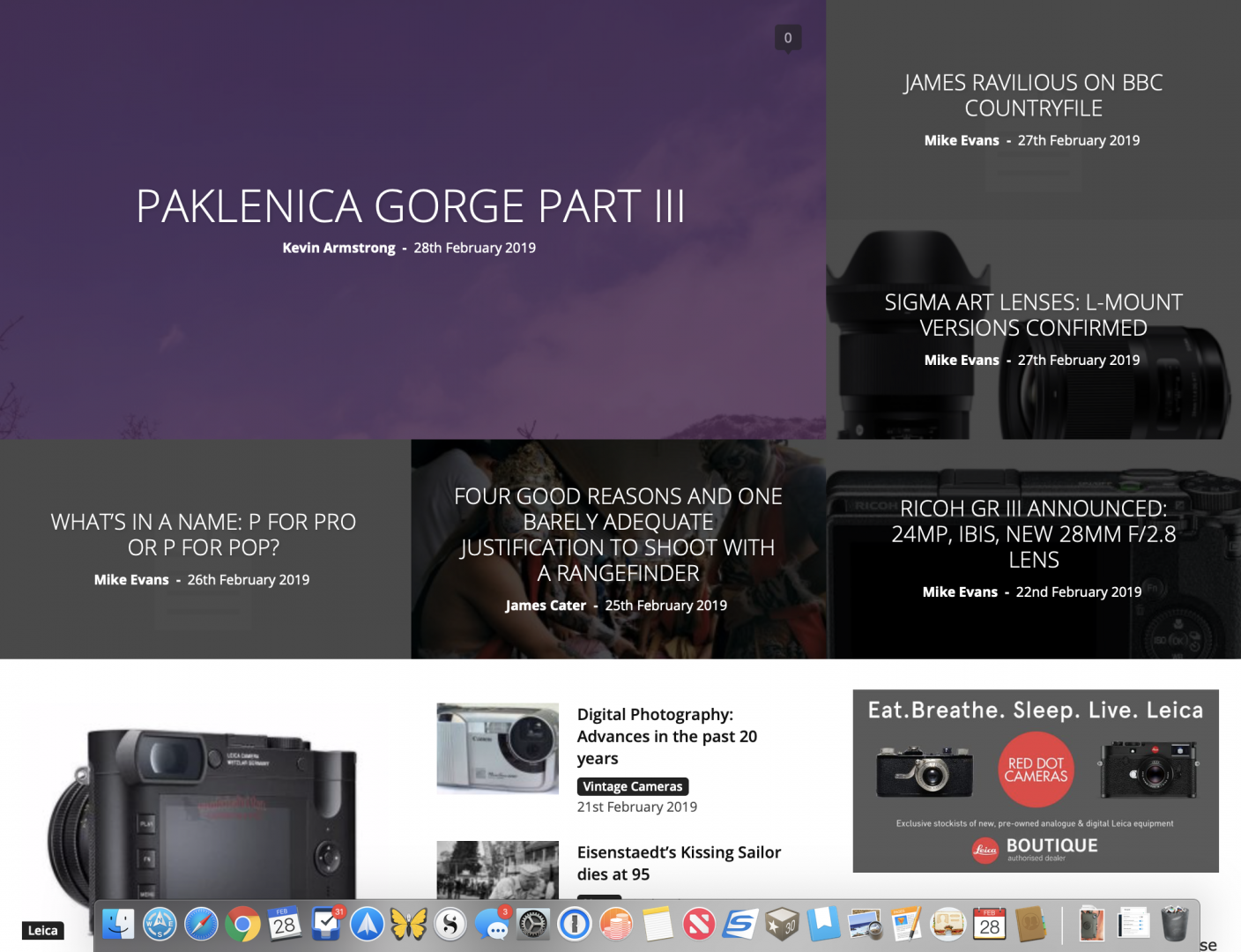This screenshot has height=952, width=1241.
Task: Open Google Chrome in the dock
Action: pos(242,924)
